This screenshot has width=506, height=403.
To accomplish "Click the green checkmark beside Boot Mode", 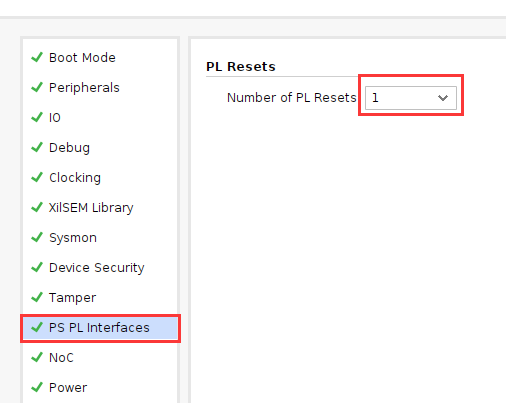I will (x=37, y=57).
